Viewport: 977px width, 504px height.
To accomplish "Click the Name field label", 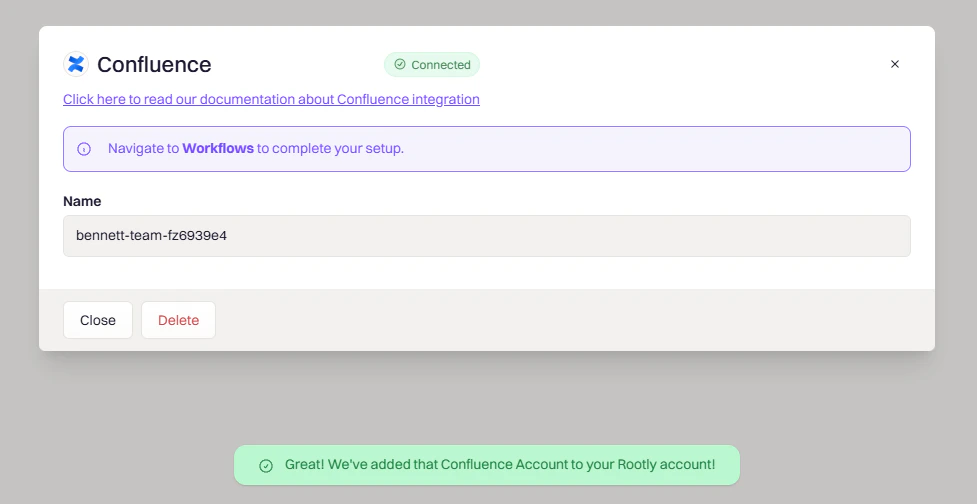I will coord(82,201).
